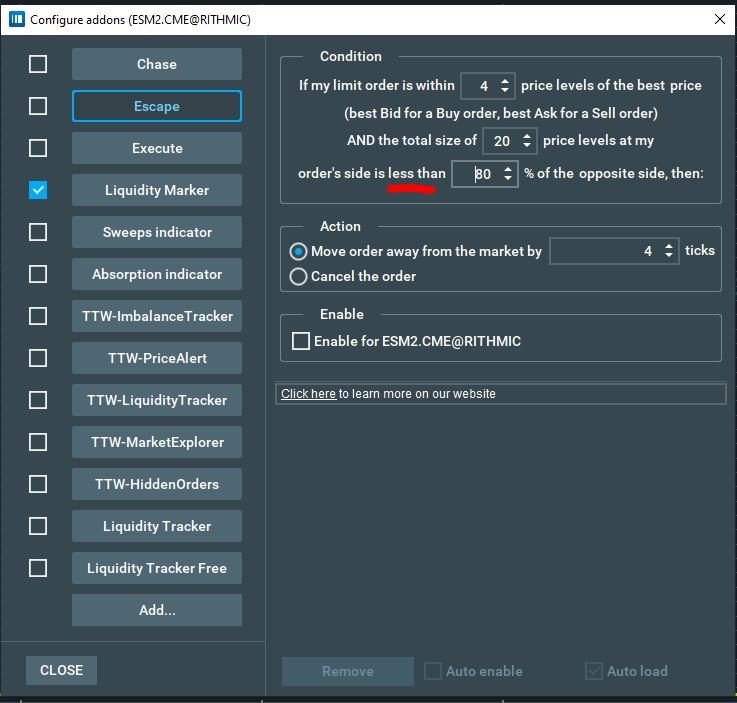Follow the Click here website link
The width and height of the screenshot is (737, 703).
coord(308,394)
